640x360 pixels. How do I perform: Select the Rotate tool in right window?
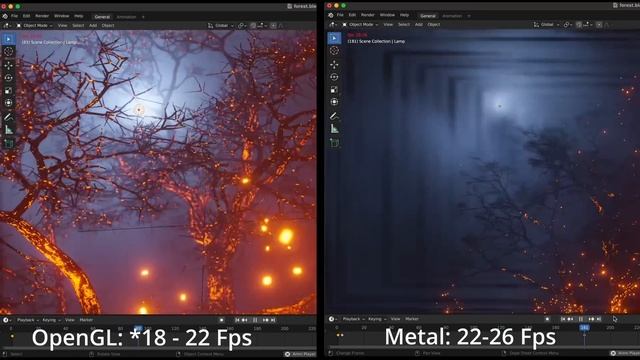[x=334, y=77]
